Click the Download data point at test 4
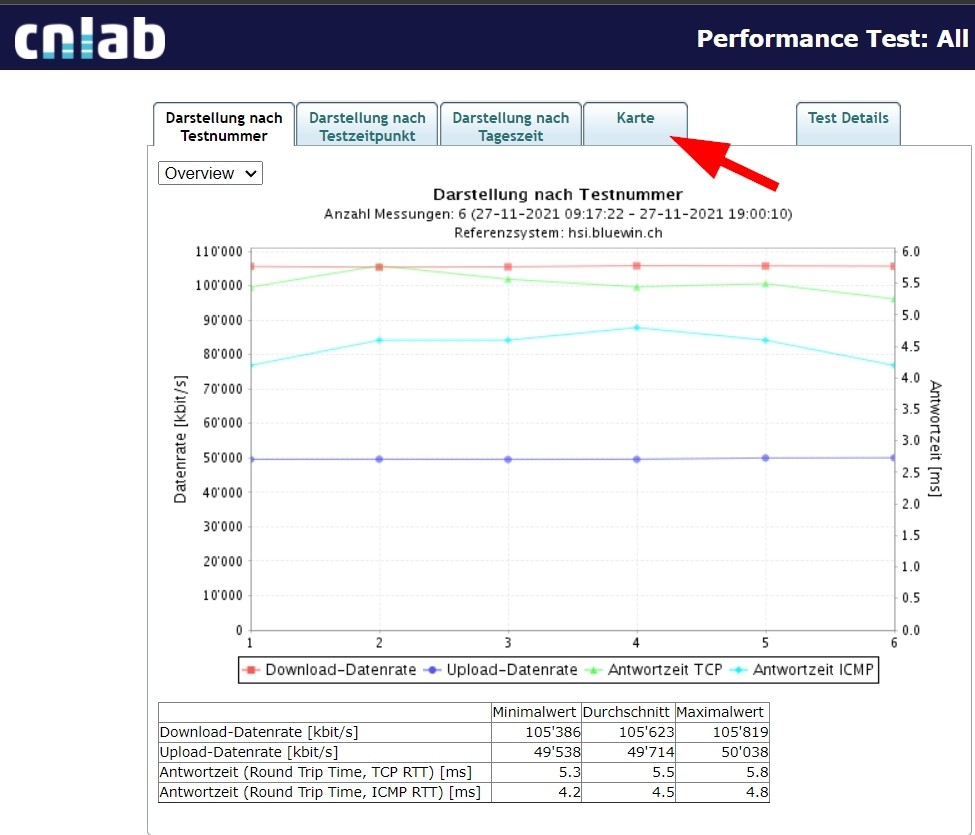975x835 pixels. (637, 266)
